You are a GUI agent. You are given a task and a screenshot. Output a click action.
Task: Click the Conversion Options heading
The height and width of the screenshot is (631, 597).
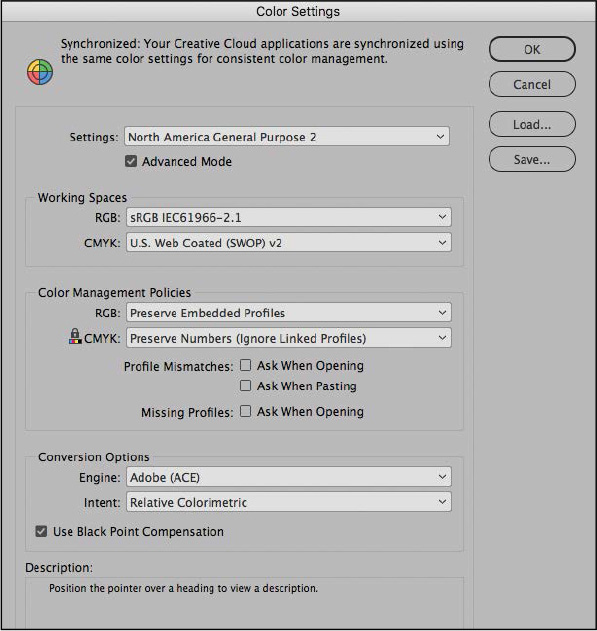93,457
